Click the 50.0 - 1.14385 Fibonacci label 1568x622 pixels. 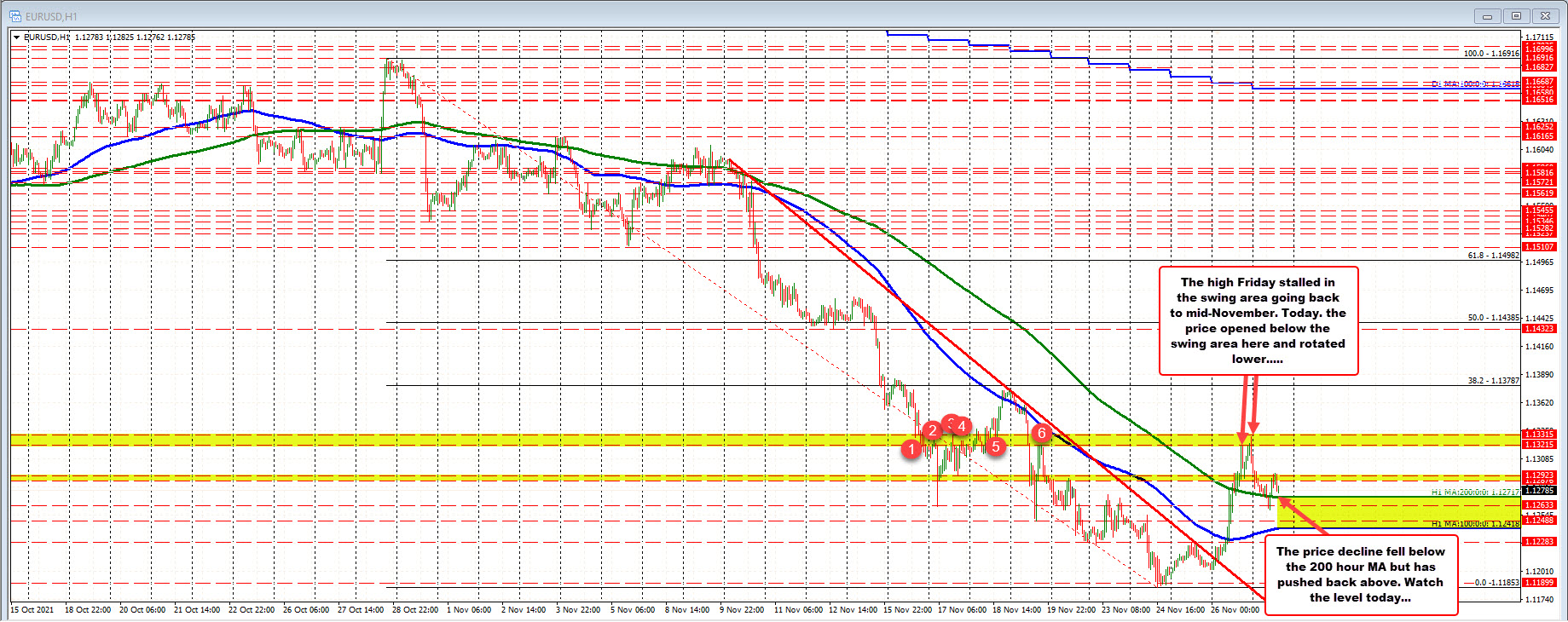point(1494,318)
